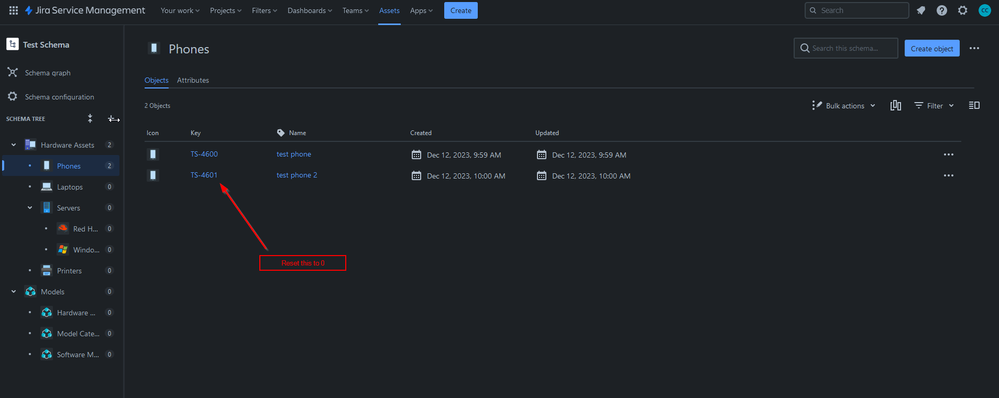Click the Updated column header
This screenshot has width=999, height=398.
pos(547,133)
